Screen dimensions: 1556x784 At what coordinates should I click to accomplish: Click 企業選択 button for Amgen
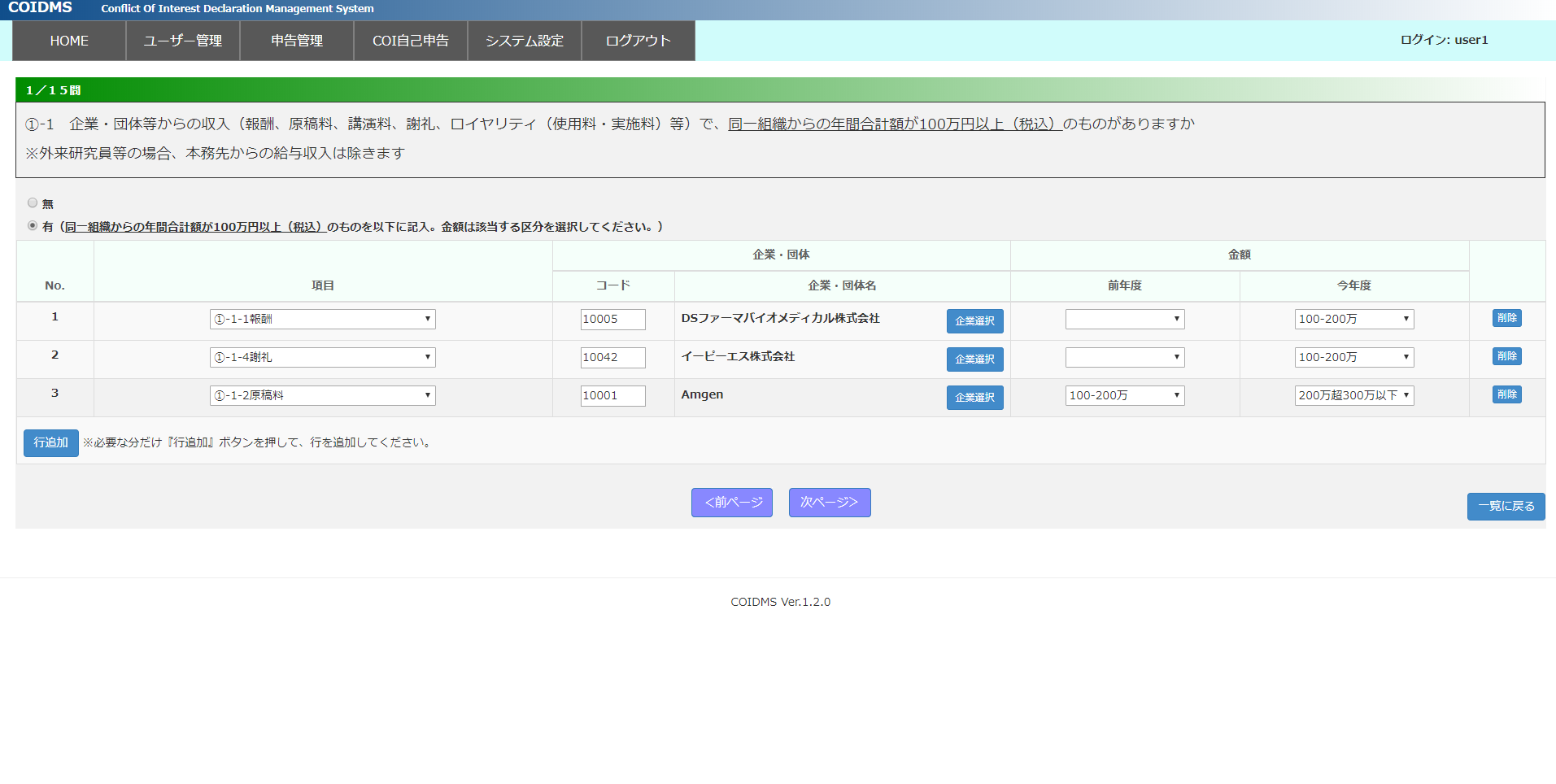(x=974, y=398)
